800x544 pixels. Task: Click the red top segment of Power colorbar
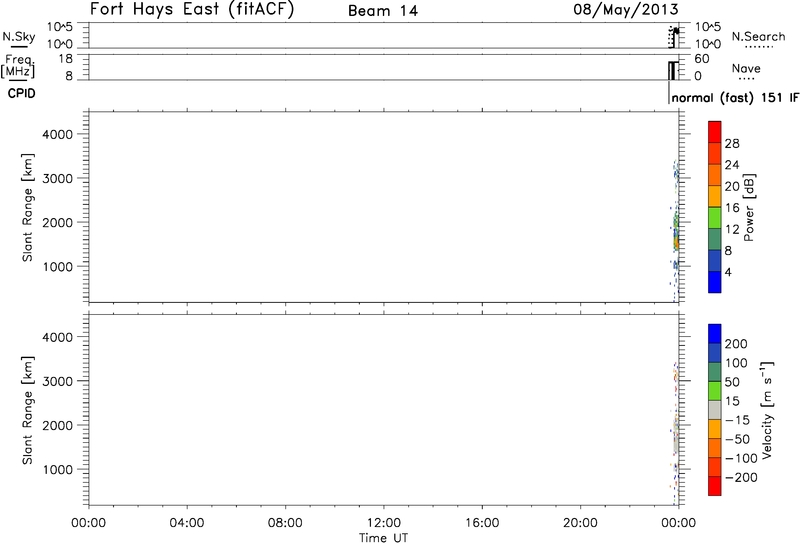(x=714, y=132)
